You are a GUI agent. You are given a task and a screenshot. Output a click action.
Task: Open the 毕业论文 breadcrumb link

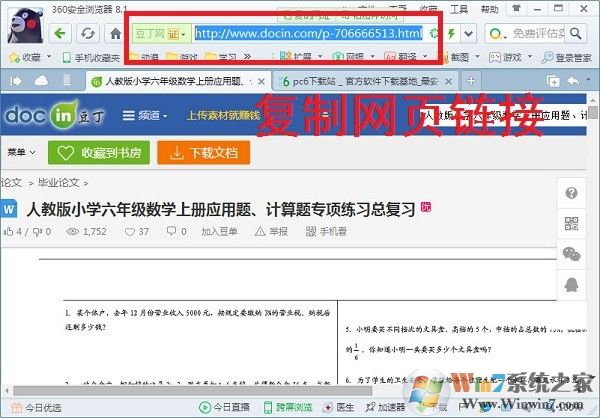[59, 183]
